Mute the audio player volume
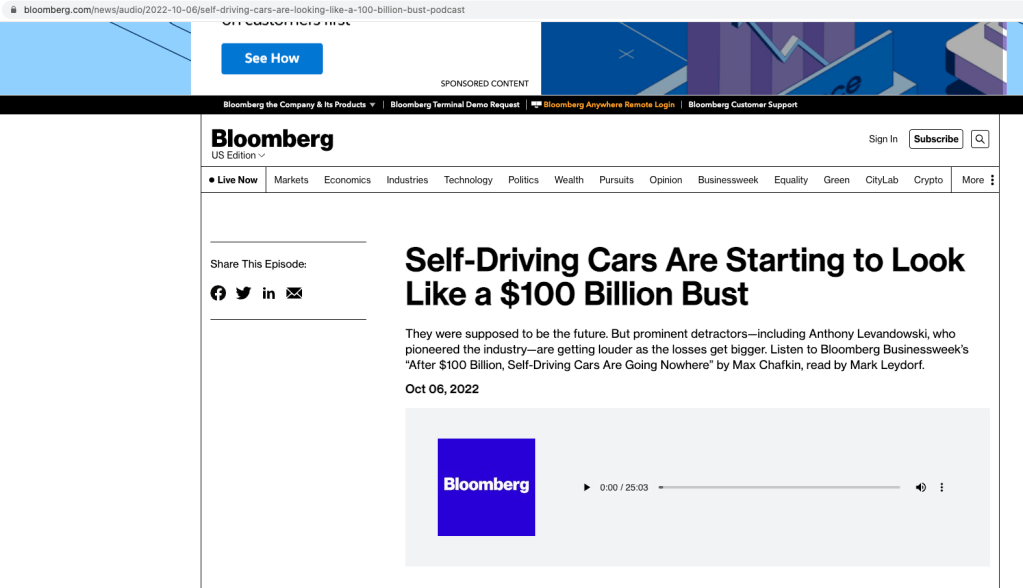 pos(921,488)
